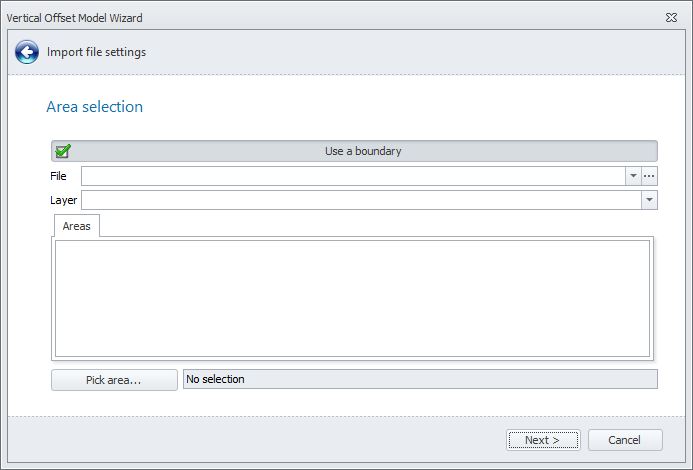693x470 pixels.
Task: Open the File dropdown arrow
Action: pos(633,176)
